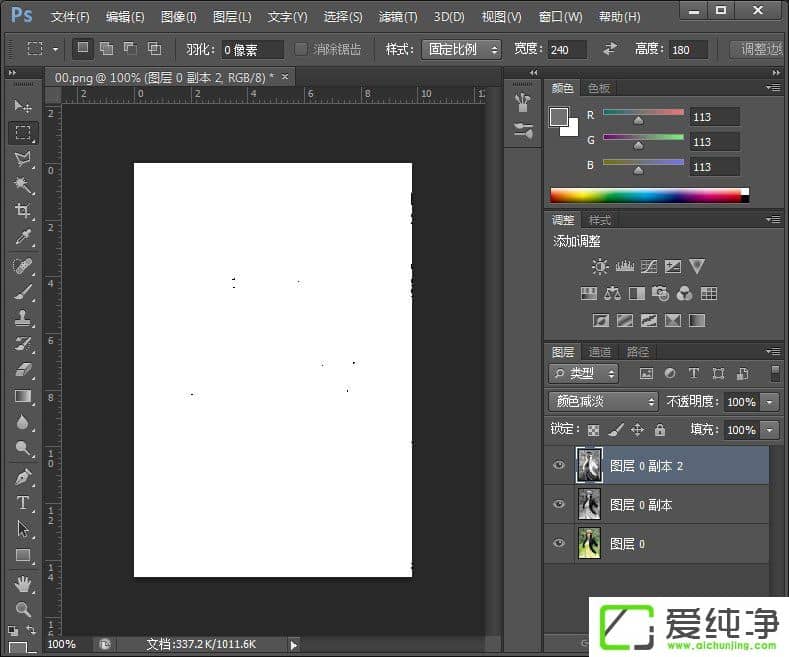Click the lock all layer icon
789x657 pixels.
(660, 430)
